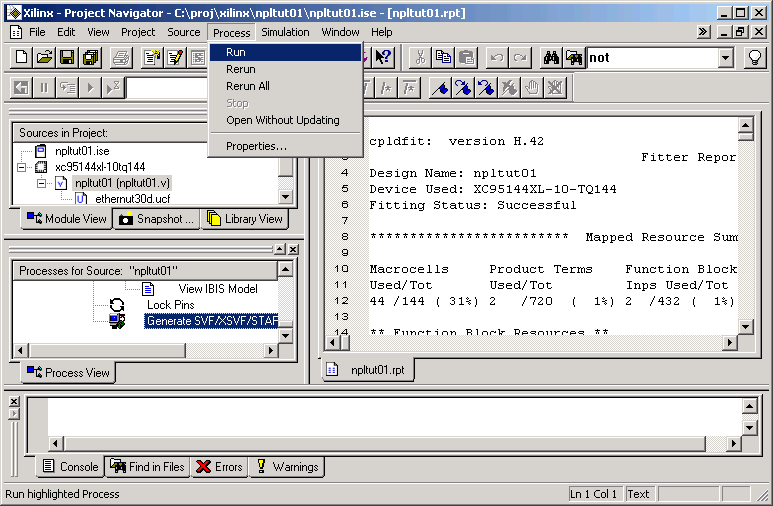Click the context help arrow-question icon
773x506 pixels.
click(383, 58)
